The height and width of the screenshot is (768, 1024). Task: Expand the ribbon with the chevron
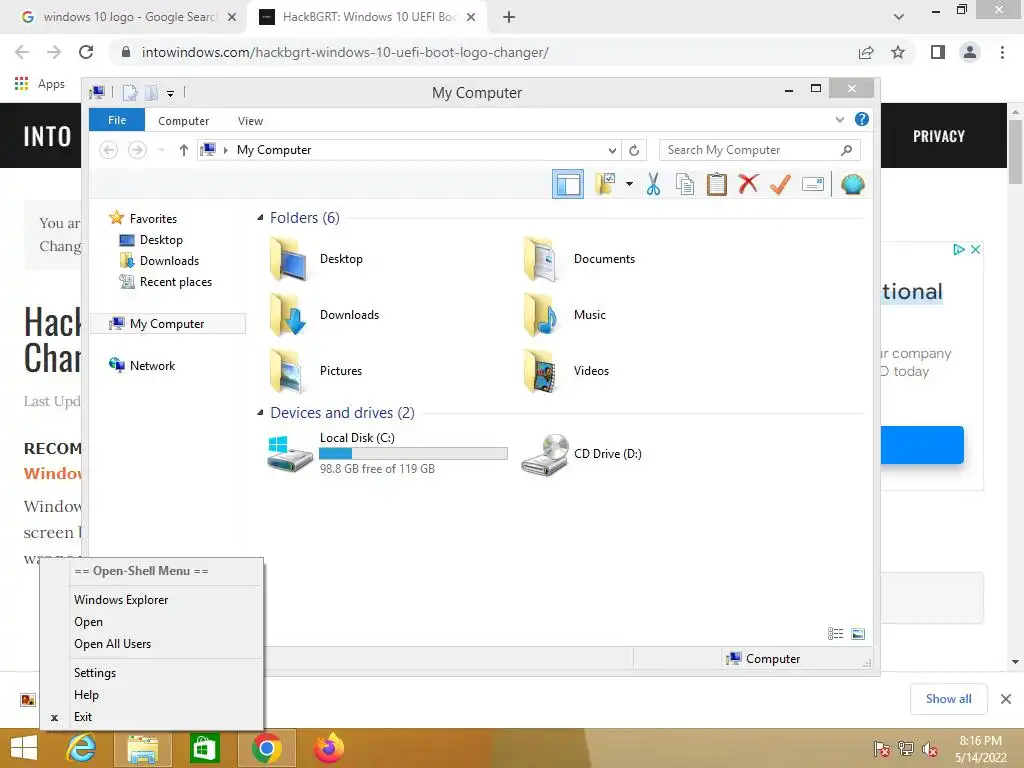[840, 120]
